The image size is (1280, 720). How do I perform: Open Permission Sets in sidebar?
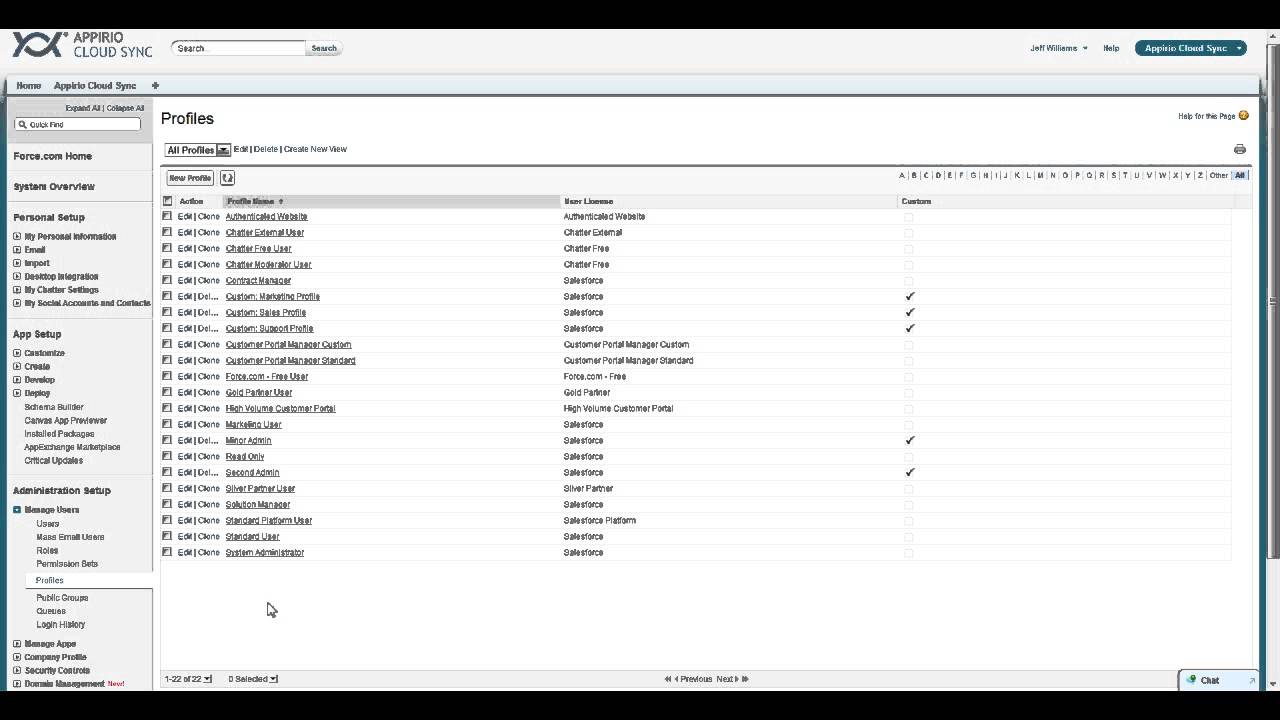(67, 564)
